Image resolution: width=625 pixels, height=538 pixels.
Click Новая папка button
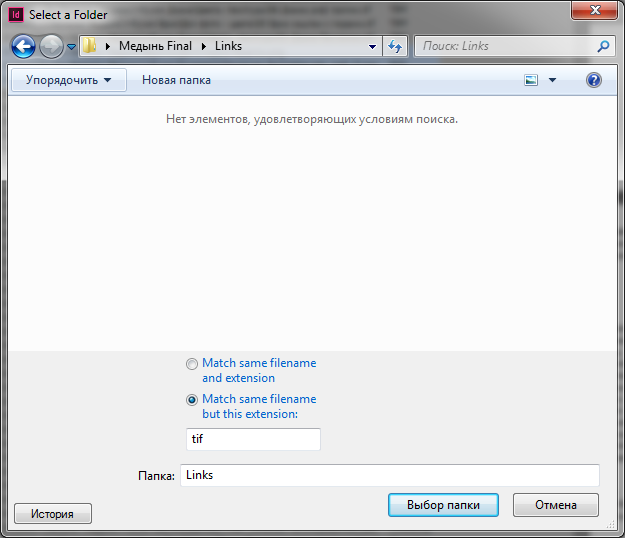click(176, 80)
